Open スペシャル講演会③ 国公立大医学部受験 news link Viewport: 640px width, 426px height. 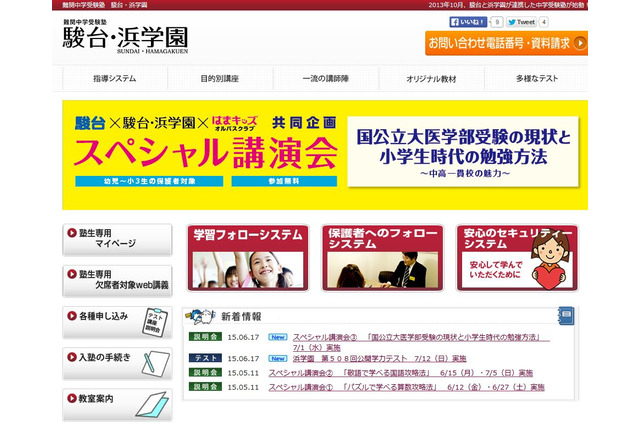pyautogui.click(x=421, y=342)
